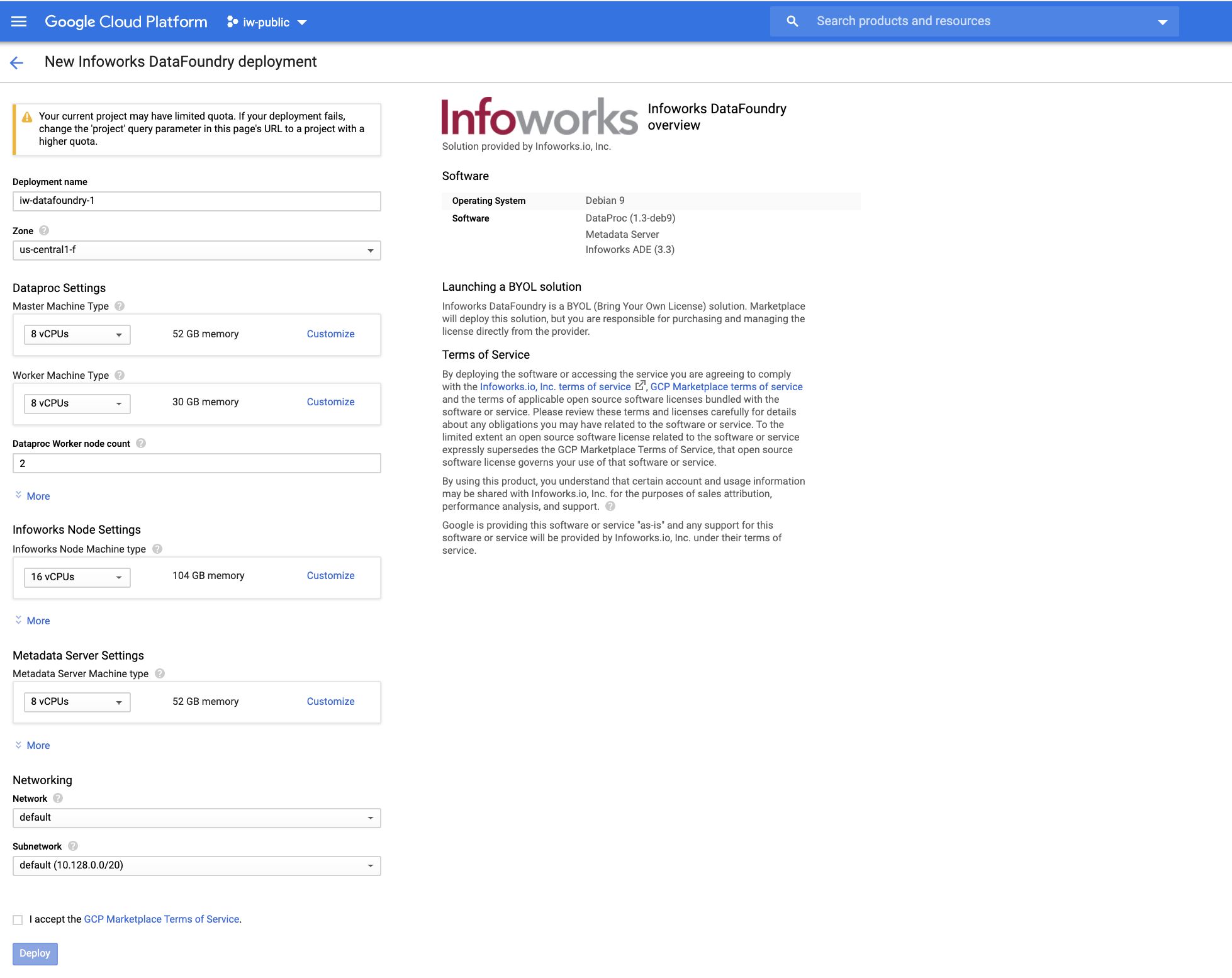
Task: Open Metadata Server vCPUs dropdown
Action: [77, 702]
